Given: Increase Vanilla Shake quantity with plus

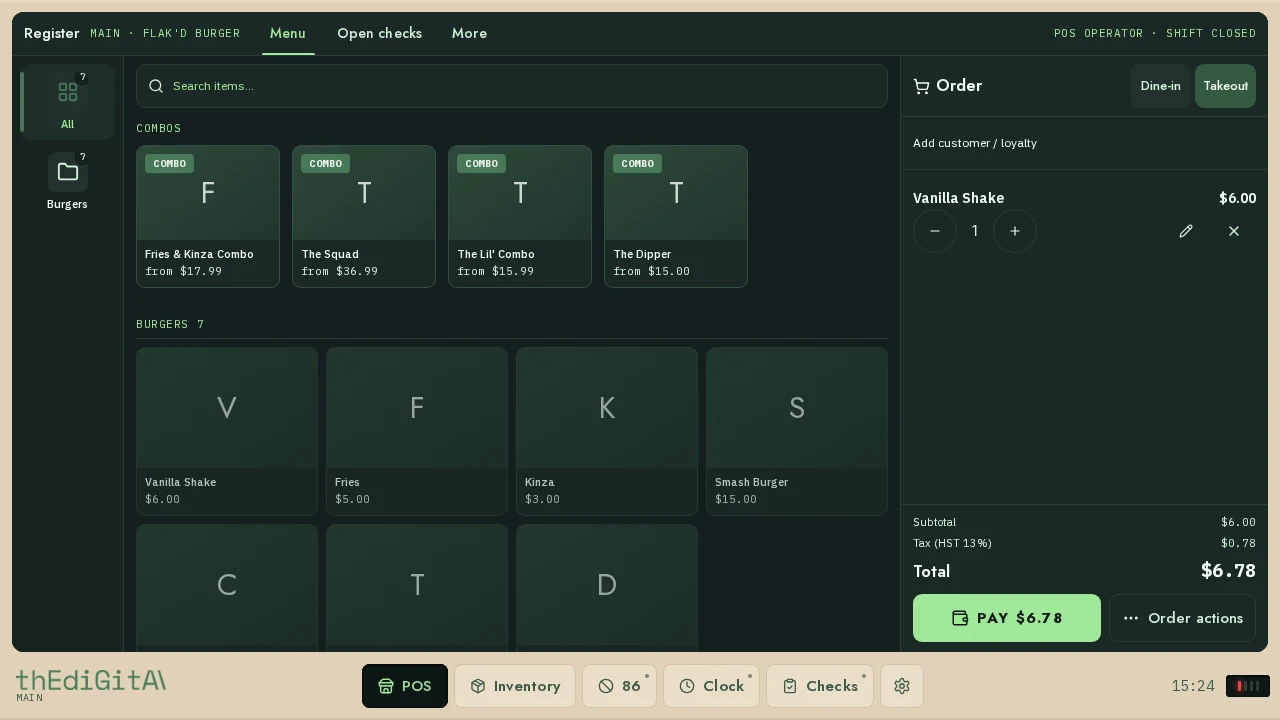Looking at the screenshot, I should coord(1015,231).
